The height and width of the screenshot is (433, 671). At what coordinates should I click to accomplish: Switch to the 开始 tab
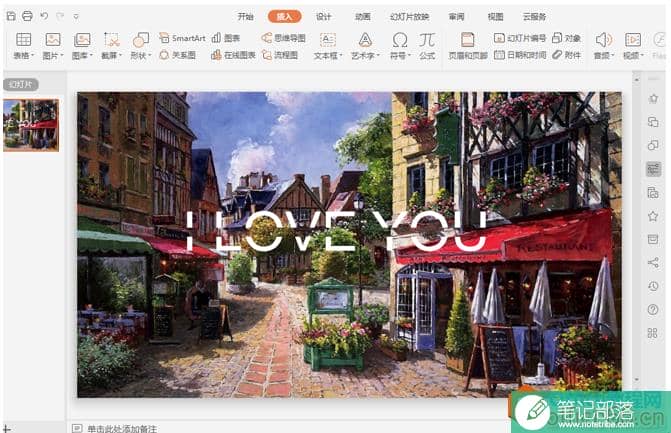coord(246,17)
